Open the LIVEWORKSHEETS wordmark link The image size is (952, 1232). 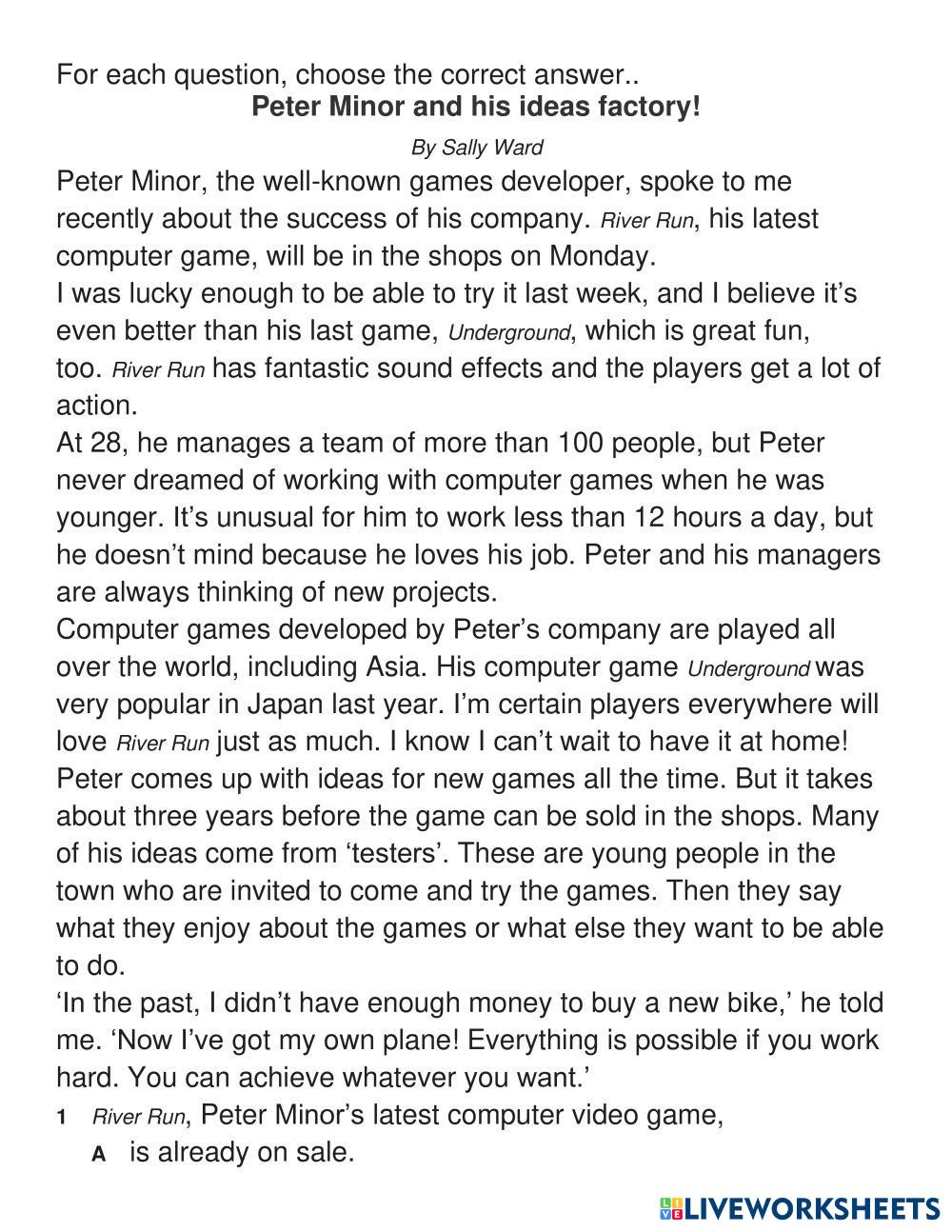pyautogui.click(x=812, y=1209)
